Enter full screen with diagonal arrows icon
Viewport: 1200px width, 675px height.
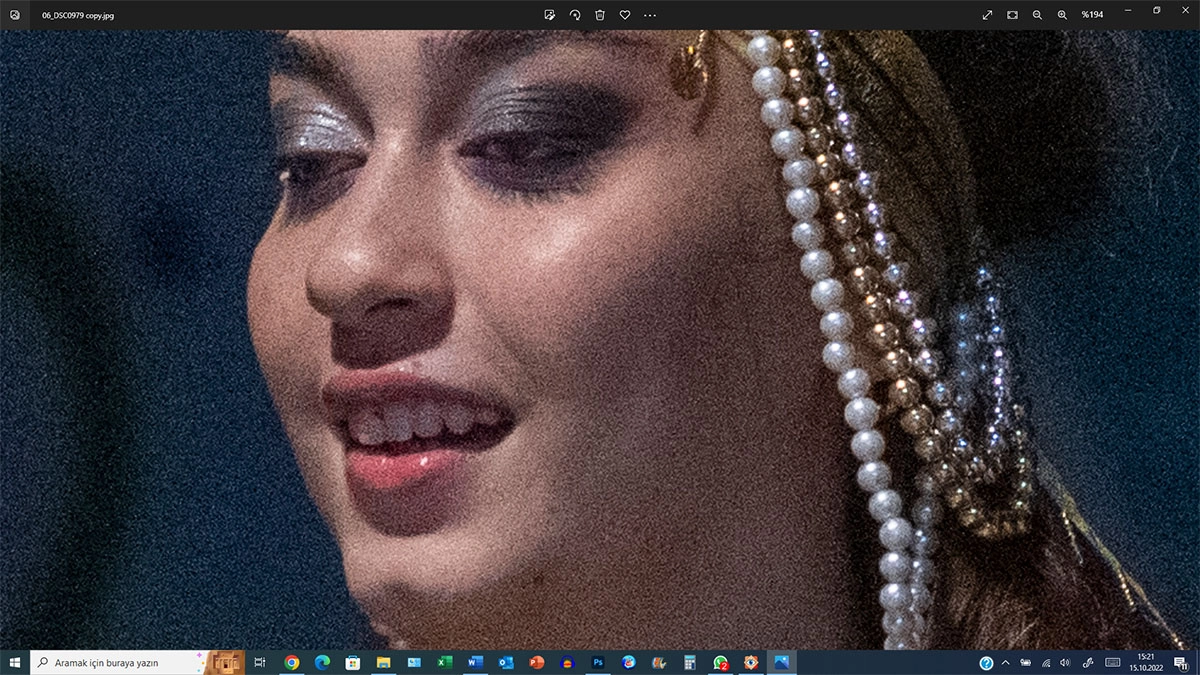(x=987, y=15)
